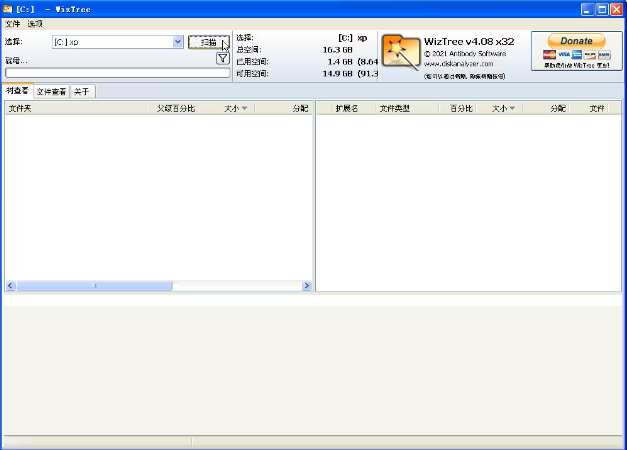Image resolution: width=627 pixels, height=450 pixels.
Task: Click the left scroll arrow of tree pane
Action: pos(11,286)
